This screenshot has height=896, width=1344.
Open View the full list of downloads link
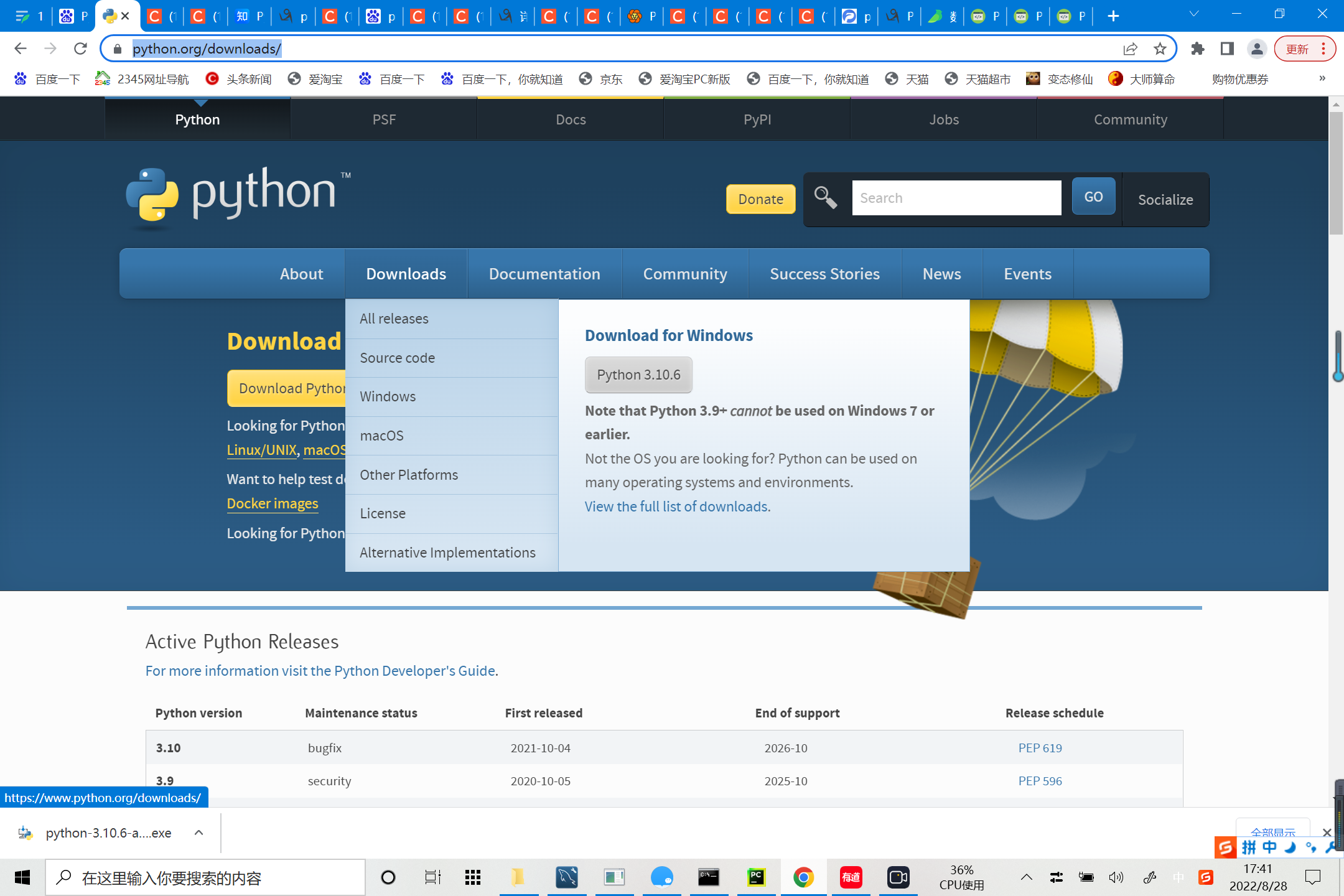[x=676, y=506]
